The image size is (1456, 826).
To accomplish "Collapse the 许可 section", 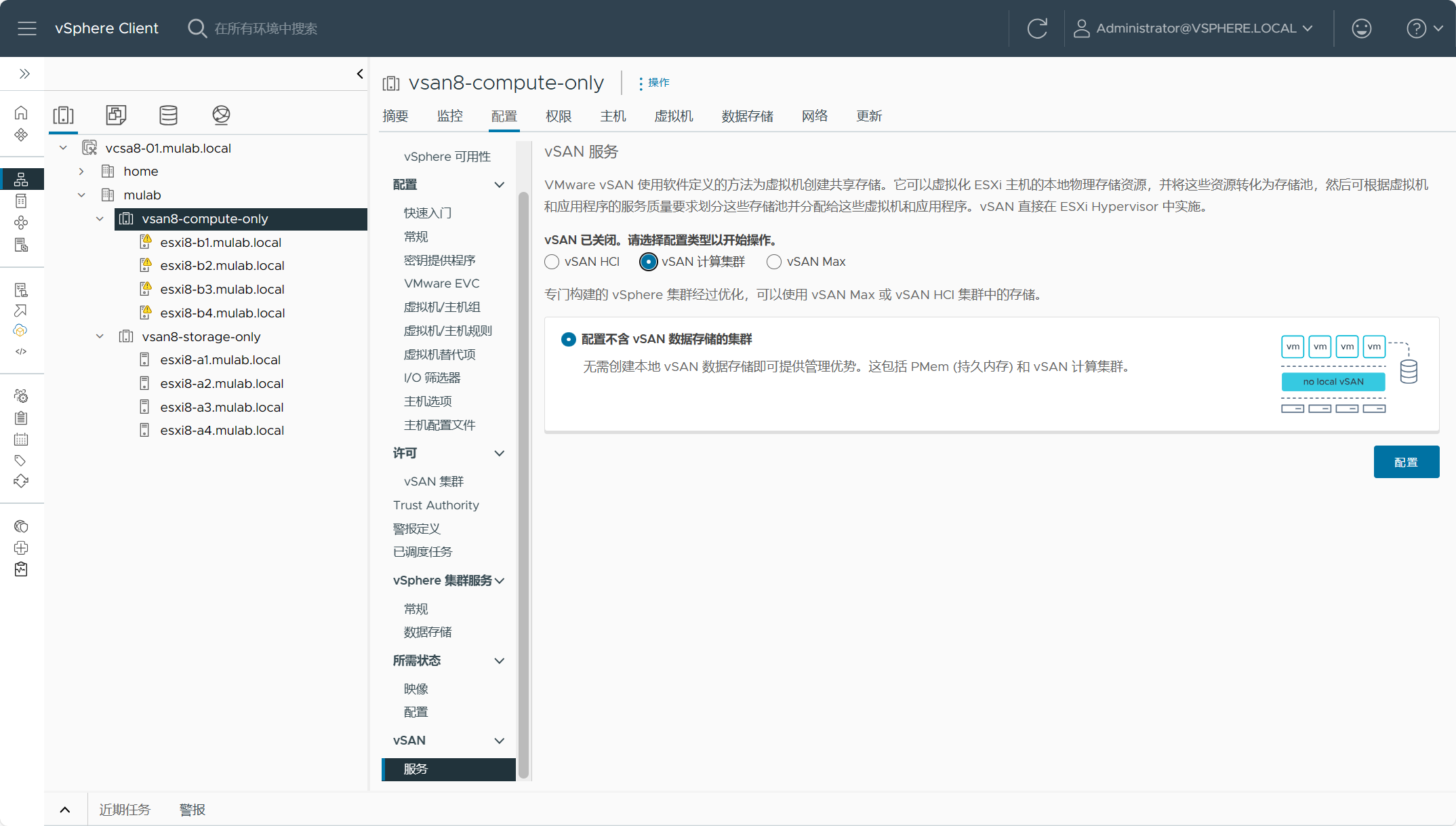I will pos(500,453).
